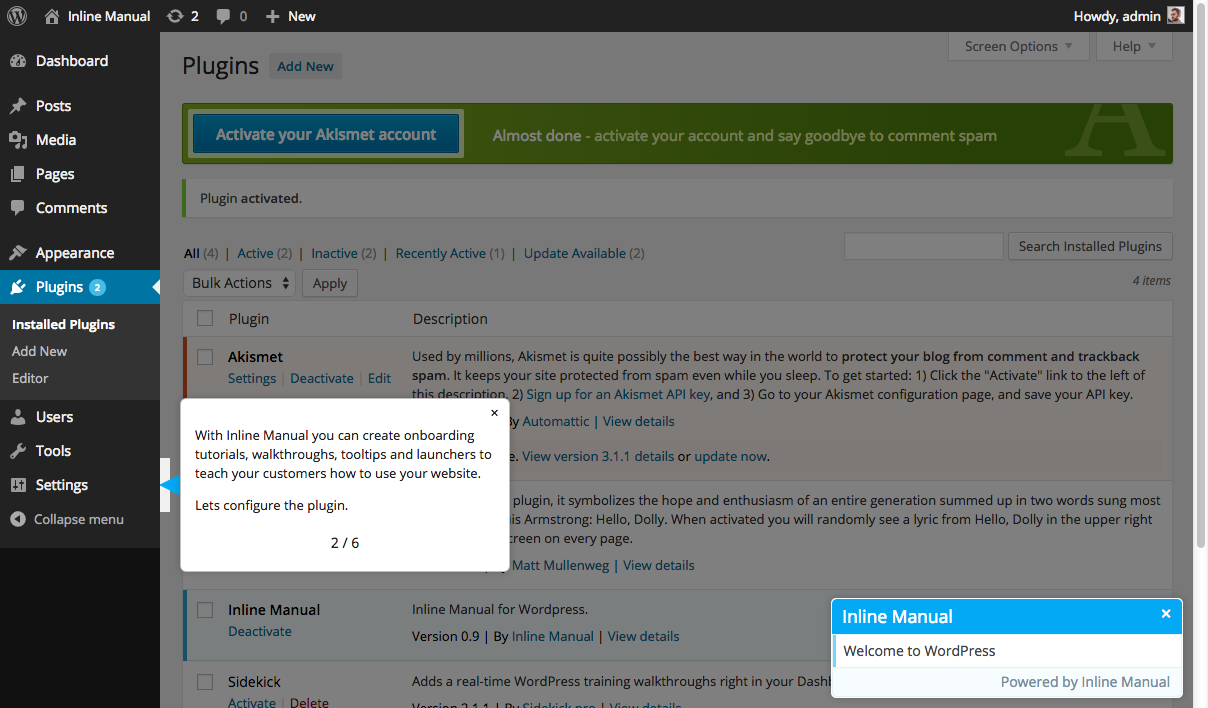Viewport: 1208px width, 708px height.
Task: Toggle the select-all plugins checkbox in header
Action: pos(205,319)
